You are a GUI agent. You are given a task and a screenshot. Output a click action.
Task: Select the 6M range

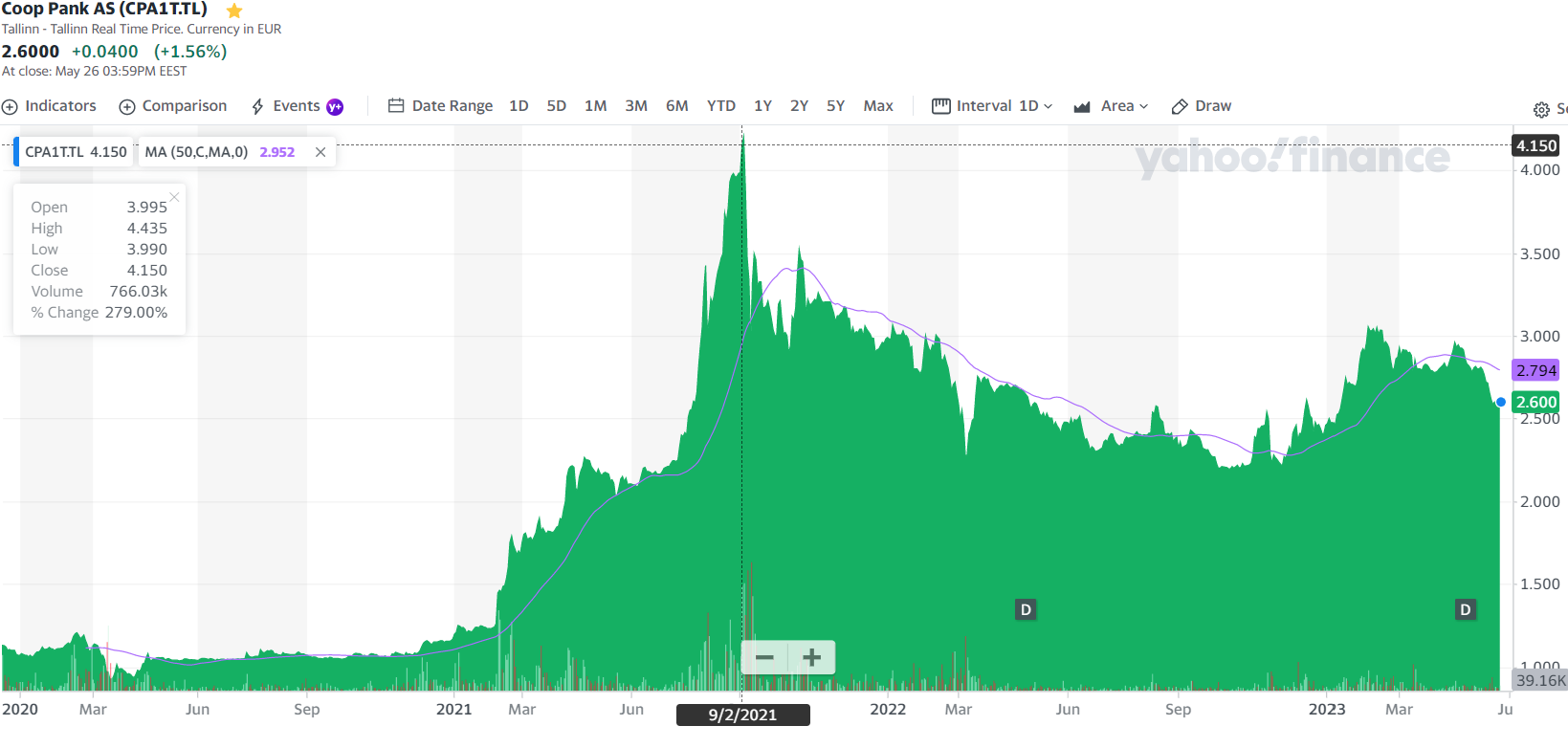click(x=677, y=106)
